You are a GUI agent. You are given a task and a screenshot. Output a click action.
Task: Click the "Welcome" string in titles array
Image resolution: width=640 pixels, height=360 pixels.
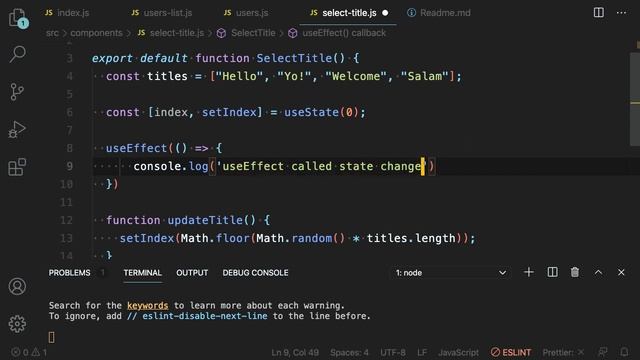[356, 76]
